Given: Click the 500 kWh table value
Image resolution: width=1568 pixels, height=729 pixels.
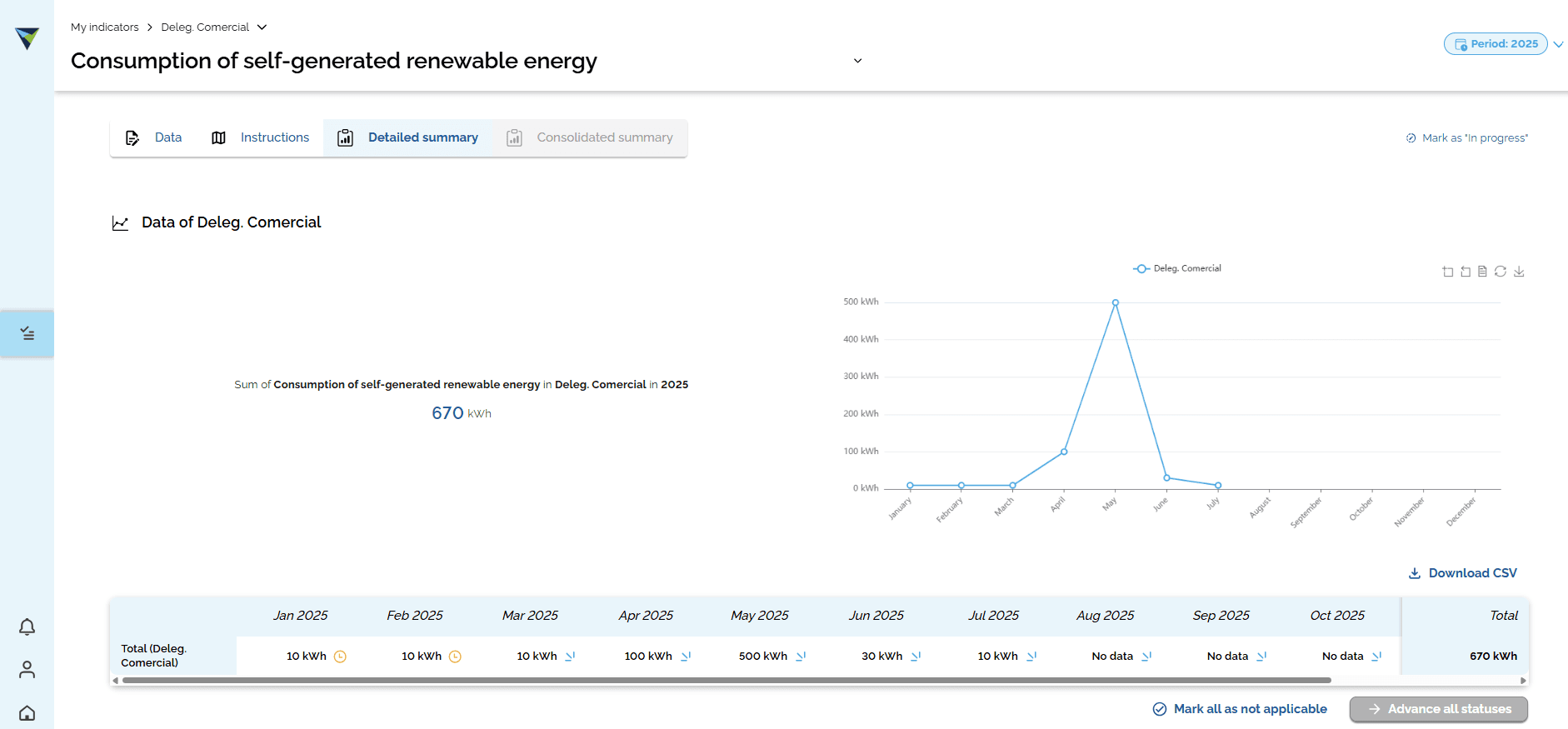Looking at the screenshot, I should [x=762, y=657].
